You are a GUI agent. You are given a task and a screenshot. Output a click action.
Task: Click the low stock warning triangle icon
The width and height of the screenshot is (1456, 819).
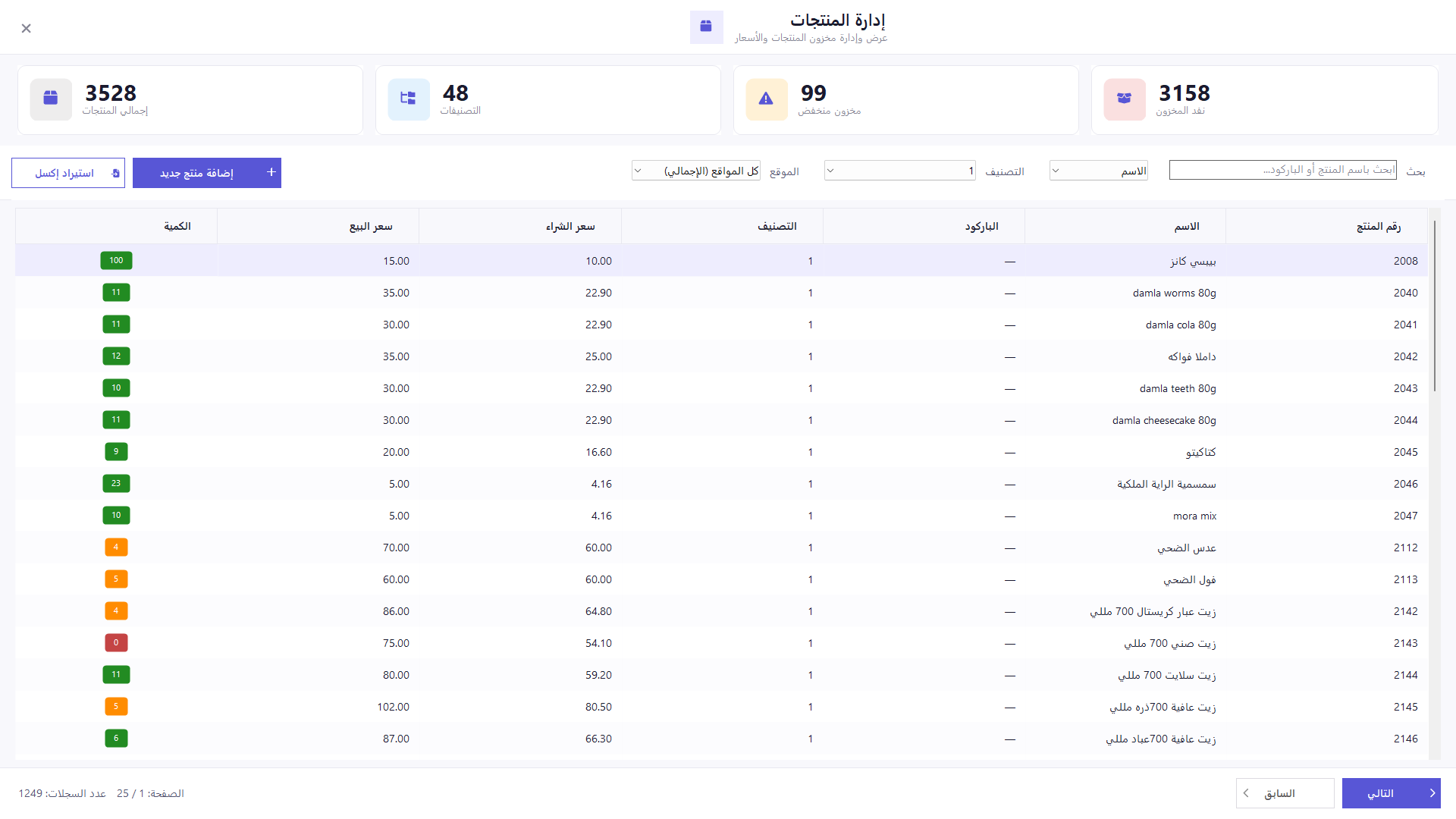(x=766, y=99)
